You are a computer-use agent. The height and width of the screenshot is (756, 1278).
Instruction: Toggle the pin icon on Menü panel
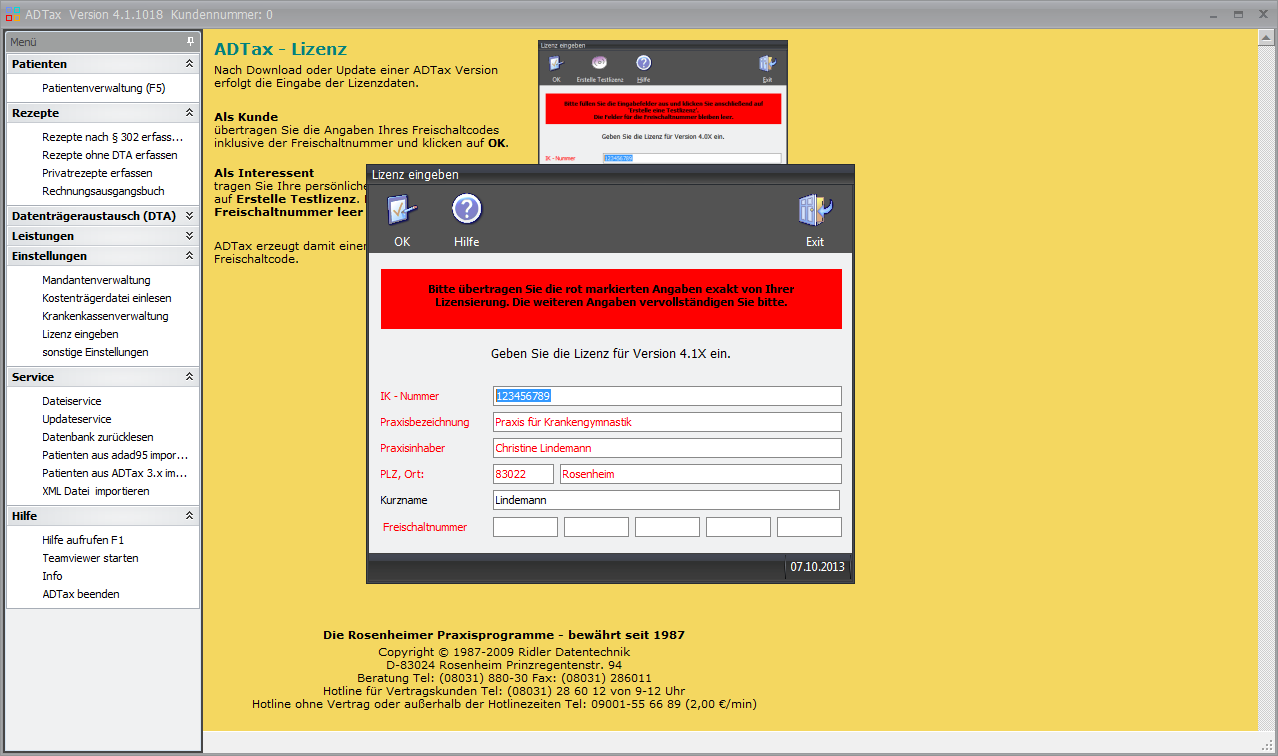(x=190, y=42)
